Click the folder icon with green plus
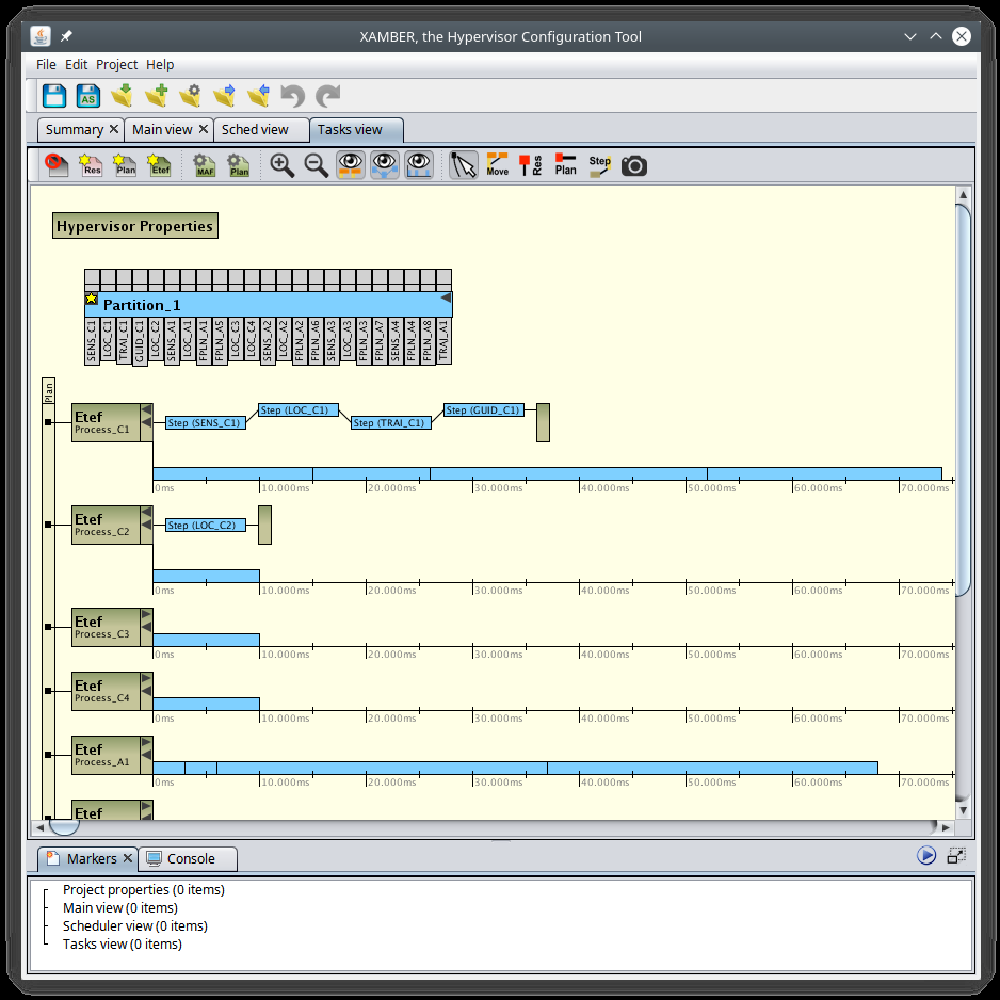 coord(156,96)
